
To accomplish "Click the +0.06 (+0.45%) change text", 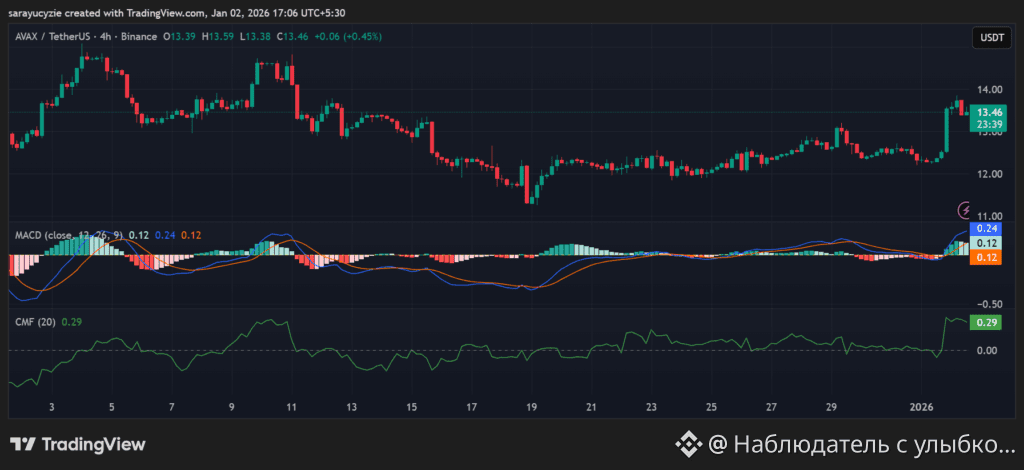I will click(347, 37).
